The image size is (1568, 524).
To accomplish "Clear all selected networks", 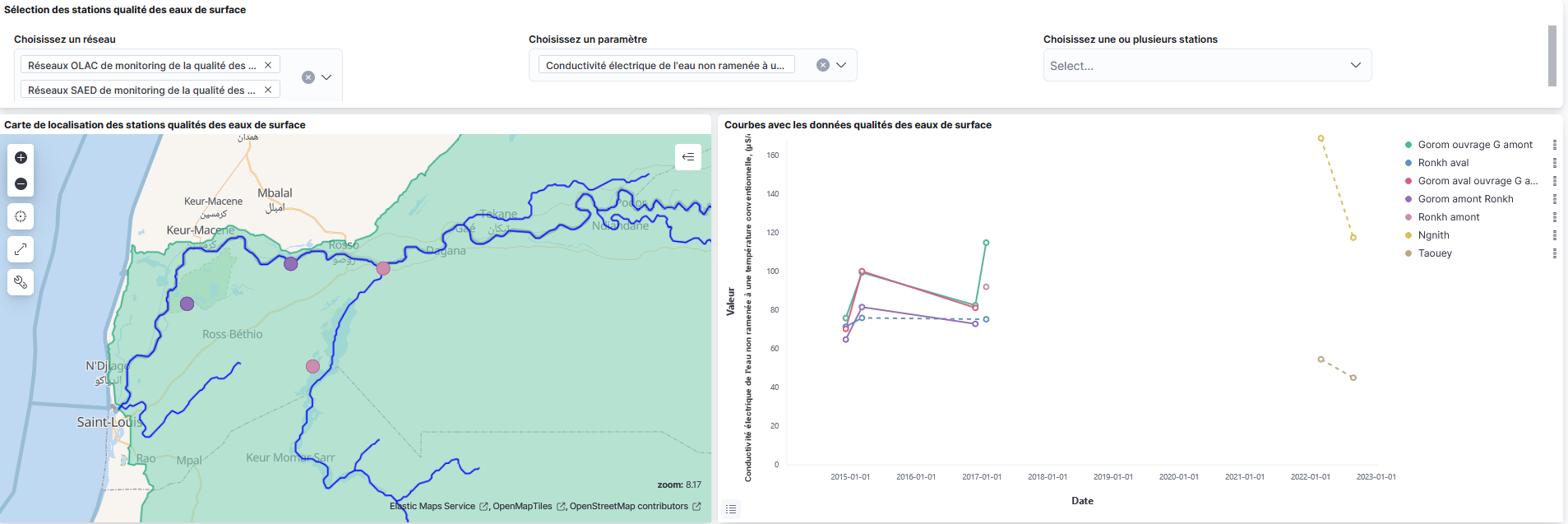I will tap(308, 77).
